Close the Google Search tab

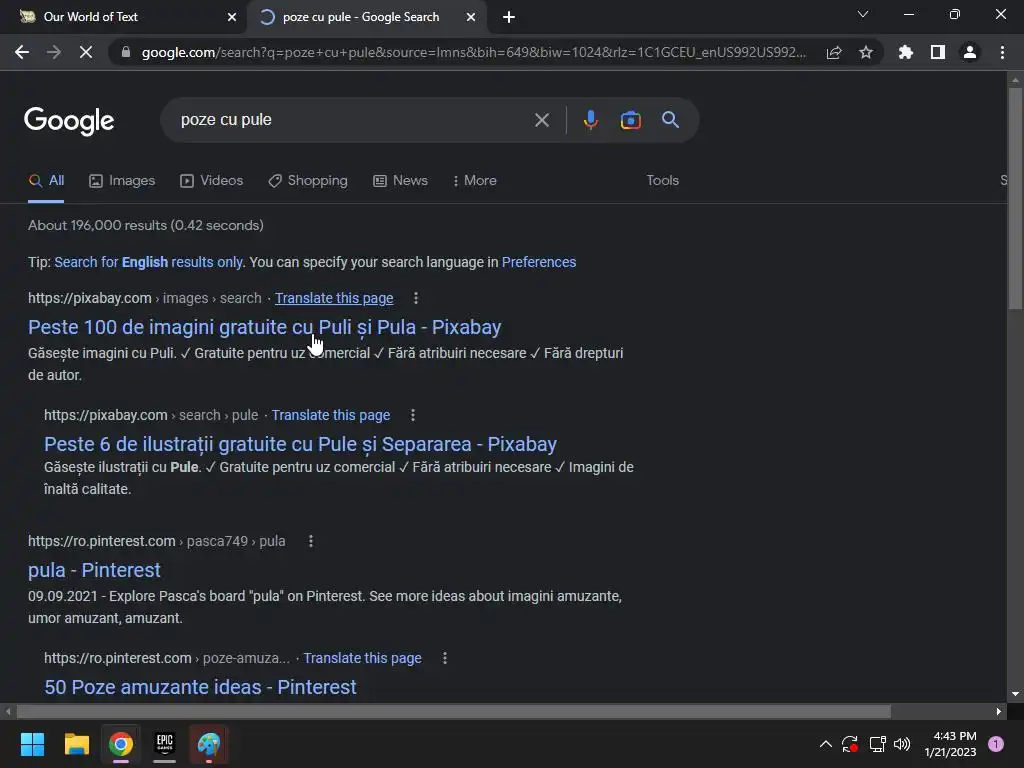pos(471,17)
